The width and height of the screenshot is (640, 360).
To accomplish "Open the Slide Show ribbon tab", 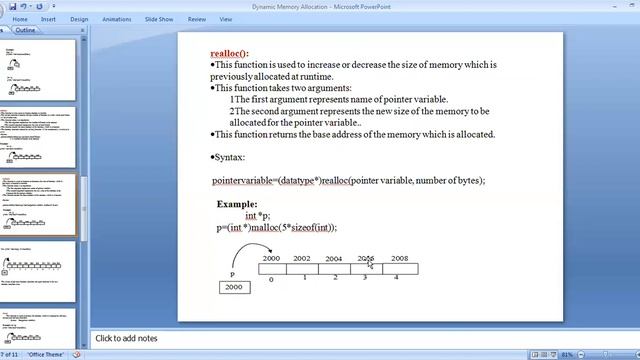I will point(159,19).
